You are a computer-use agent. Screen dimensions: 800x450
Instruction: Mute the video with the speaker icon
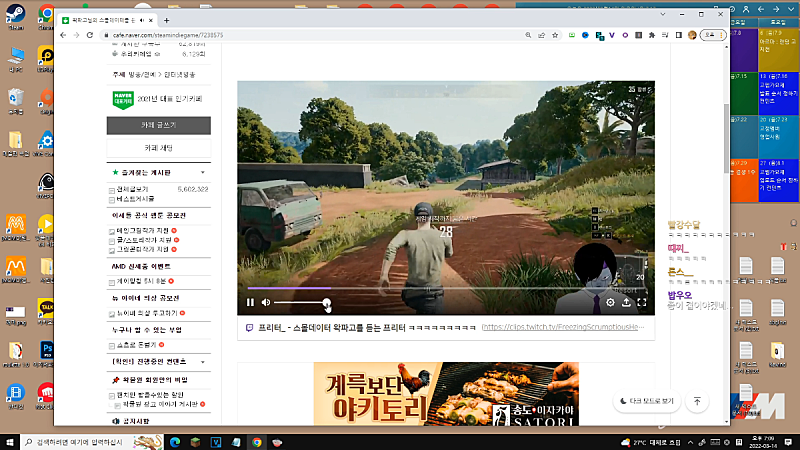tap(266, 302)
